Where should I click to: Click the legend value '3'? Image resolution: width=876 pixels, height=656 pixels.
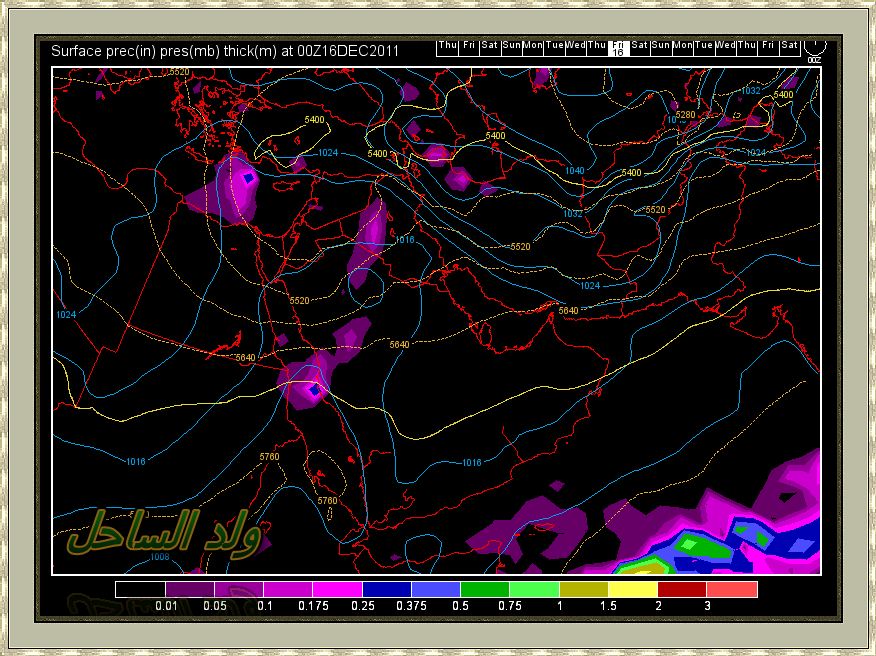[x=707, y=606]
